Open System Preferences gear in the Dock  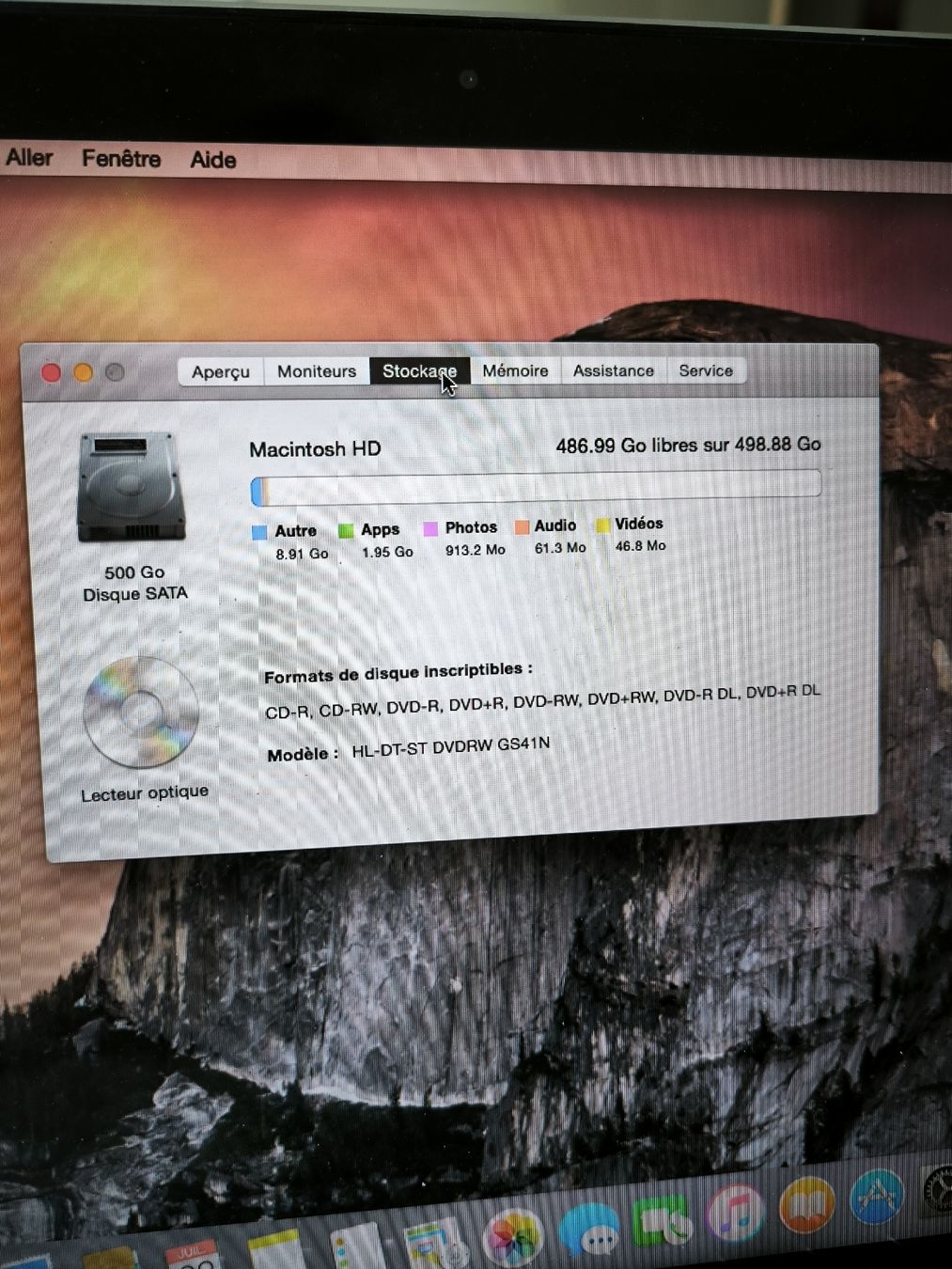coord(937,1192)
